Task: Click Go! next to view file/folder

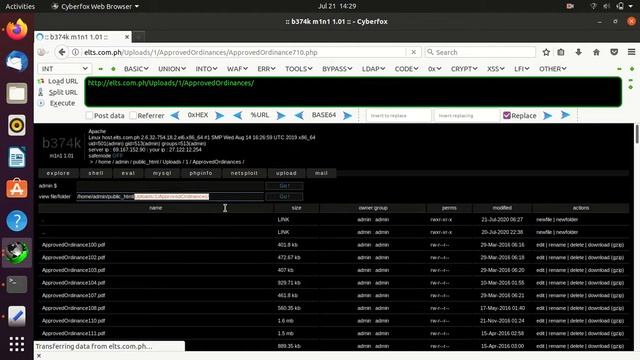Action: [x=284, y=196]
